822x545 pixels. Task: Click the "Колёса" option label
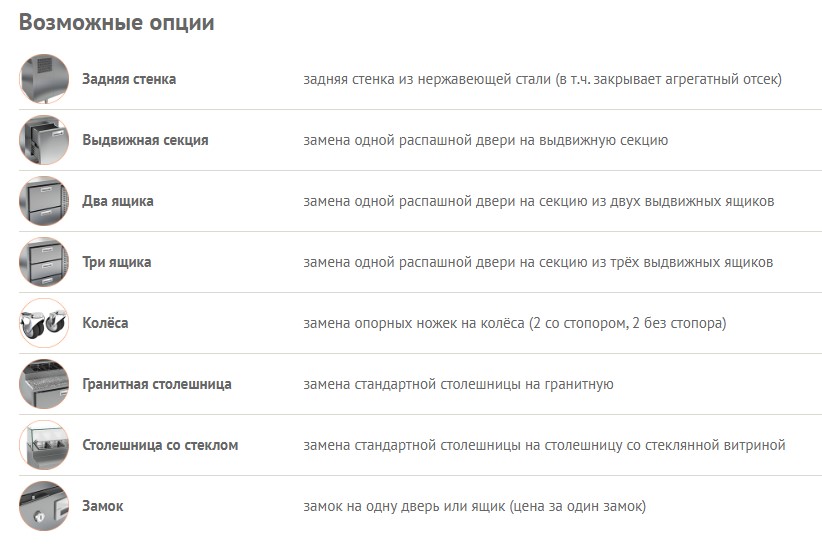(105, 323)
